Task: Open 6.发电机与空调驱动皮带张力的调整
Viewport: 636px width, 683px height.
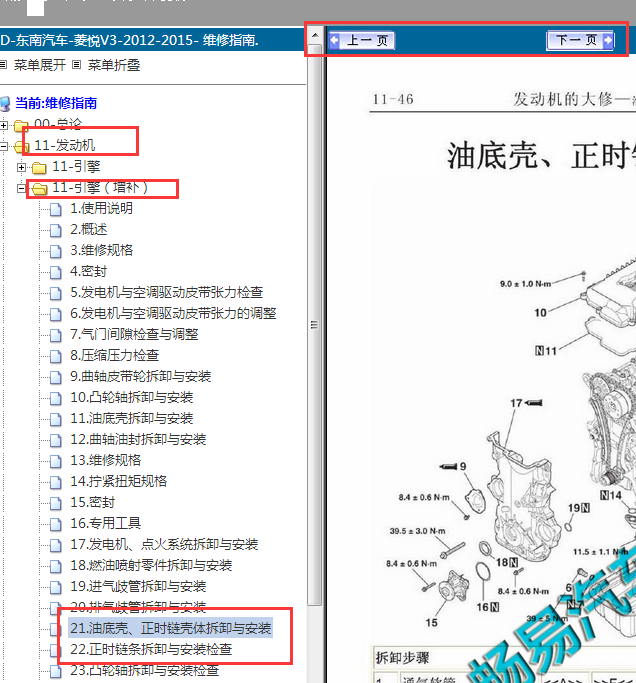Action: 173,313
